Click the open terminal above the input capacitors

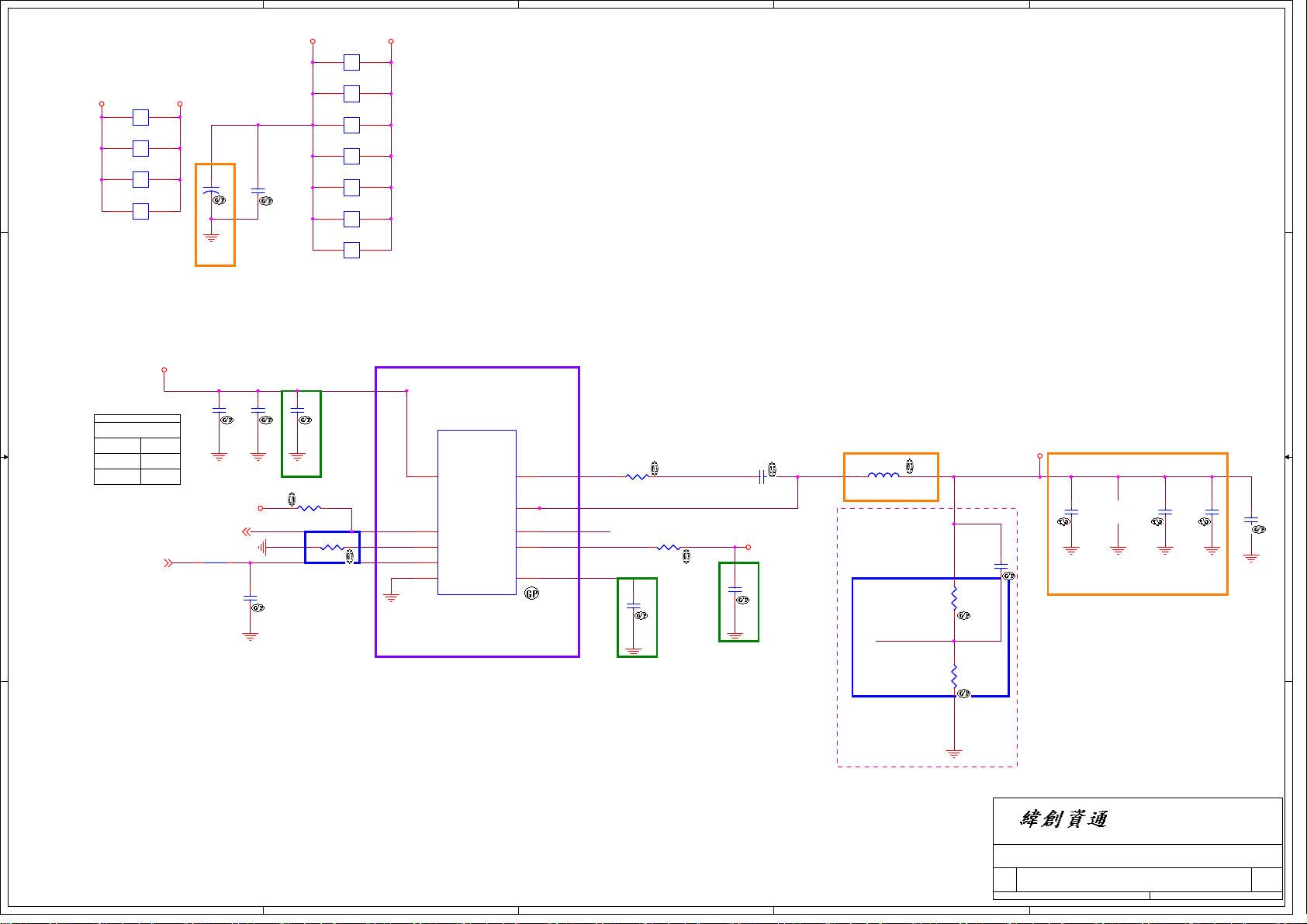[164, 370]
